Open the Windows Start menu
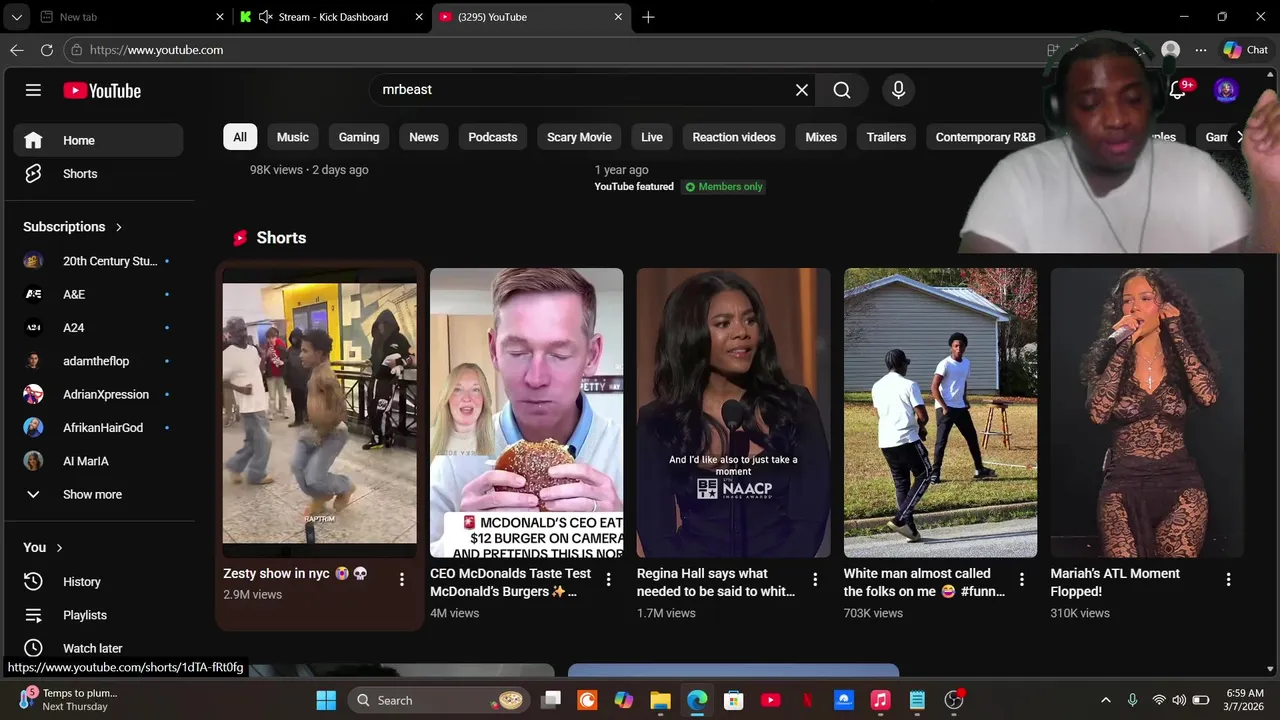The height and width of the screenshot is (720, 1280). click(326, 700)
